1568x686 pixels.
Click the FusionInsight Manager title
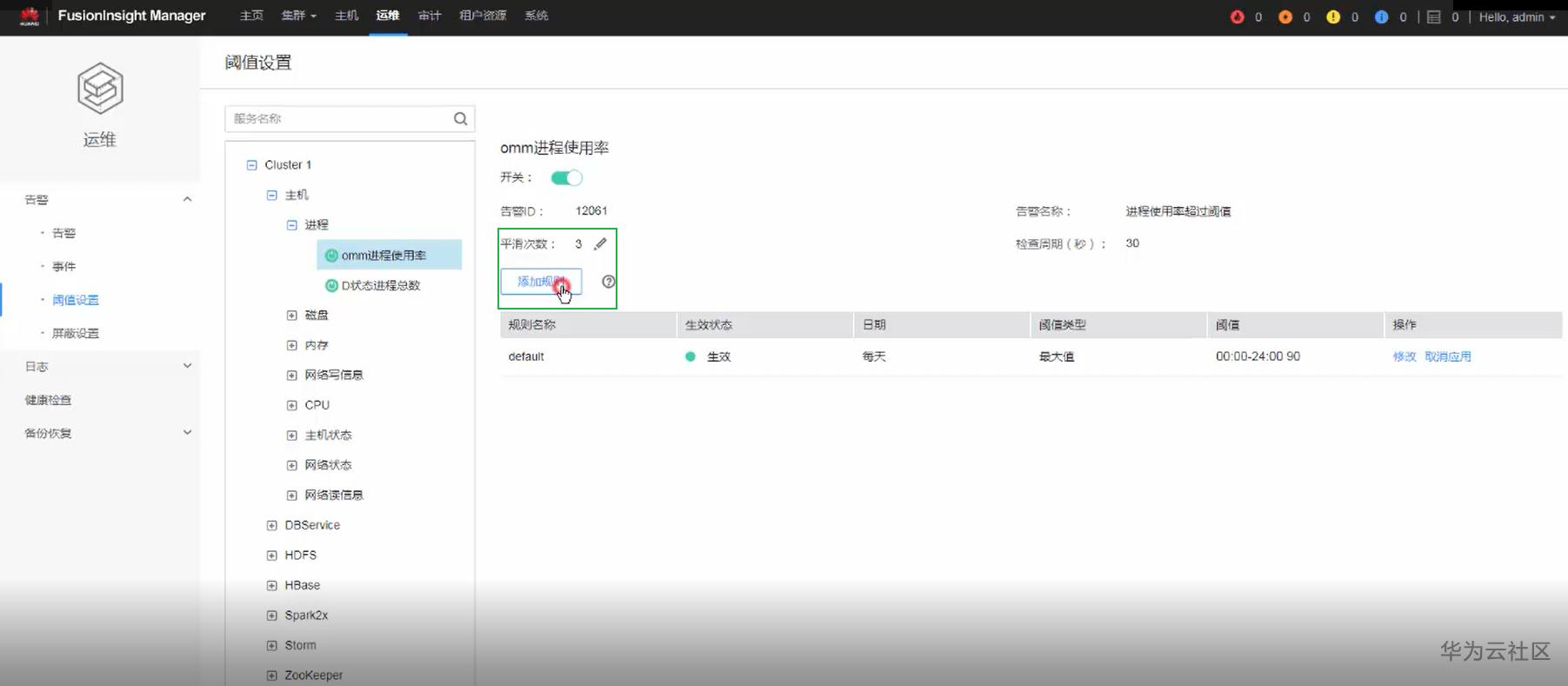132,16
